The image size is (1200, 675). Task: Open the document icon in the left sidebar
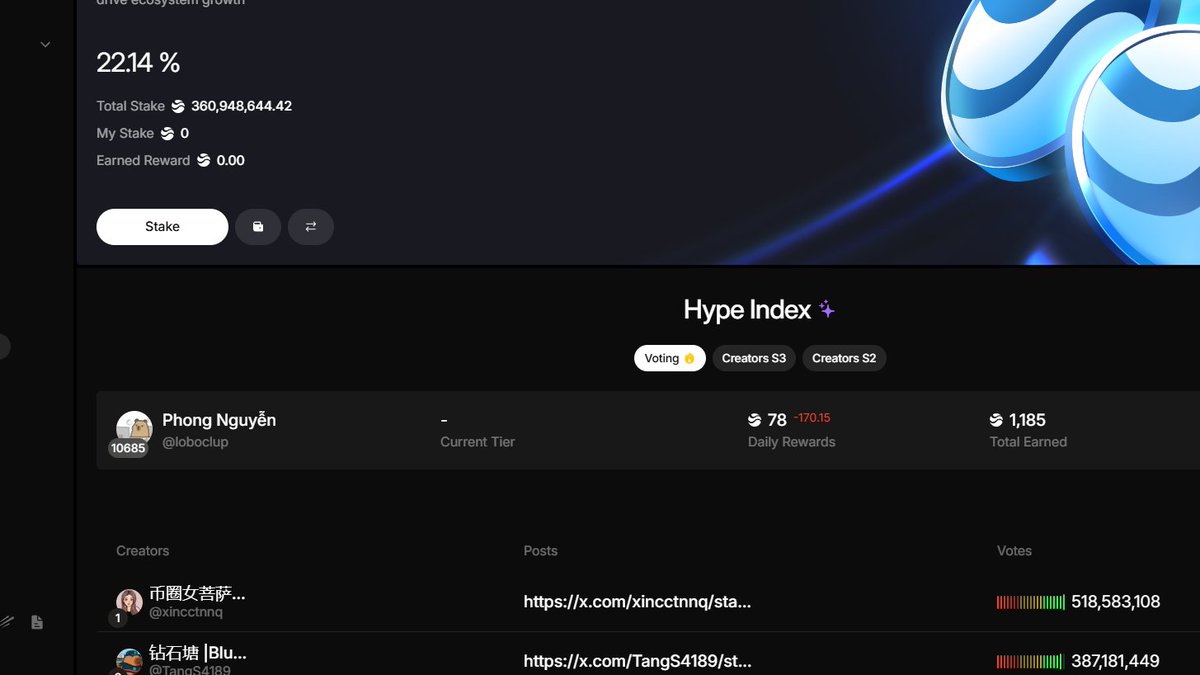tap(37, 622)
